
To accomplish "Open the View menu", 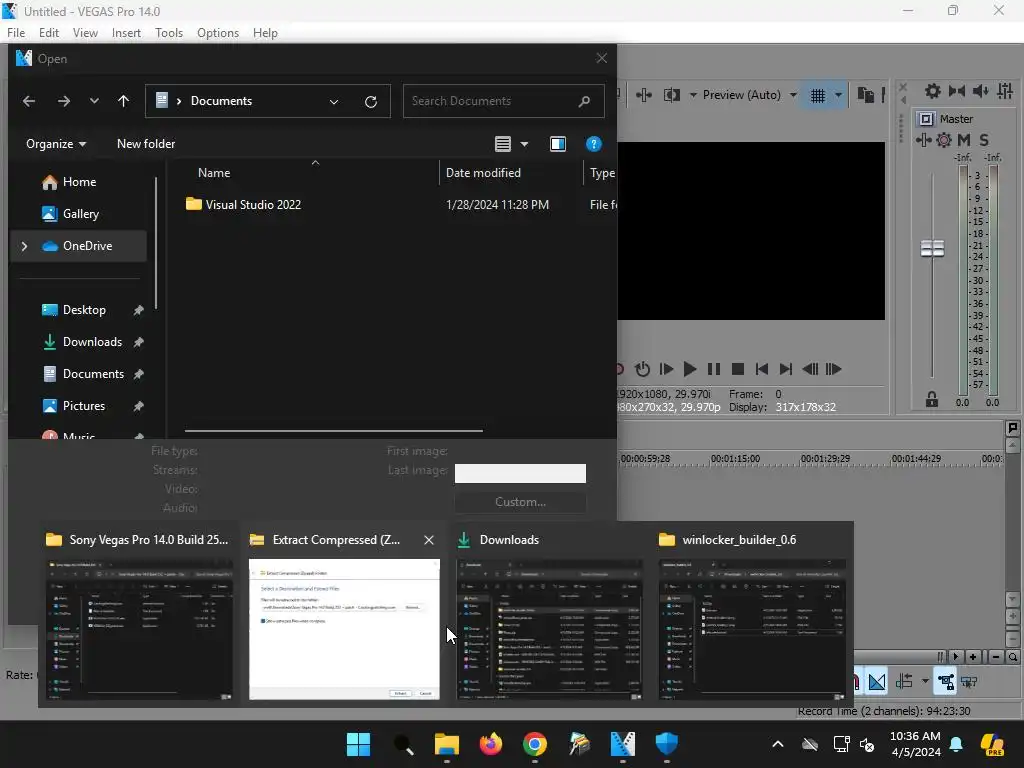I will pyautogui.click(x=85, y=33).
